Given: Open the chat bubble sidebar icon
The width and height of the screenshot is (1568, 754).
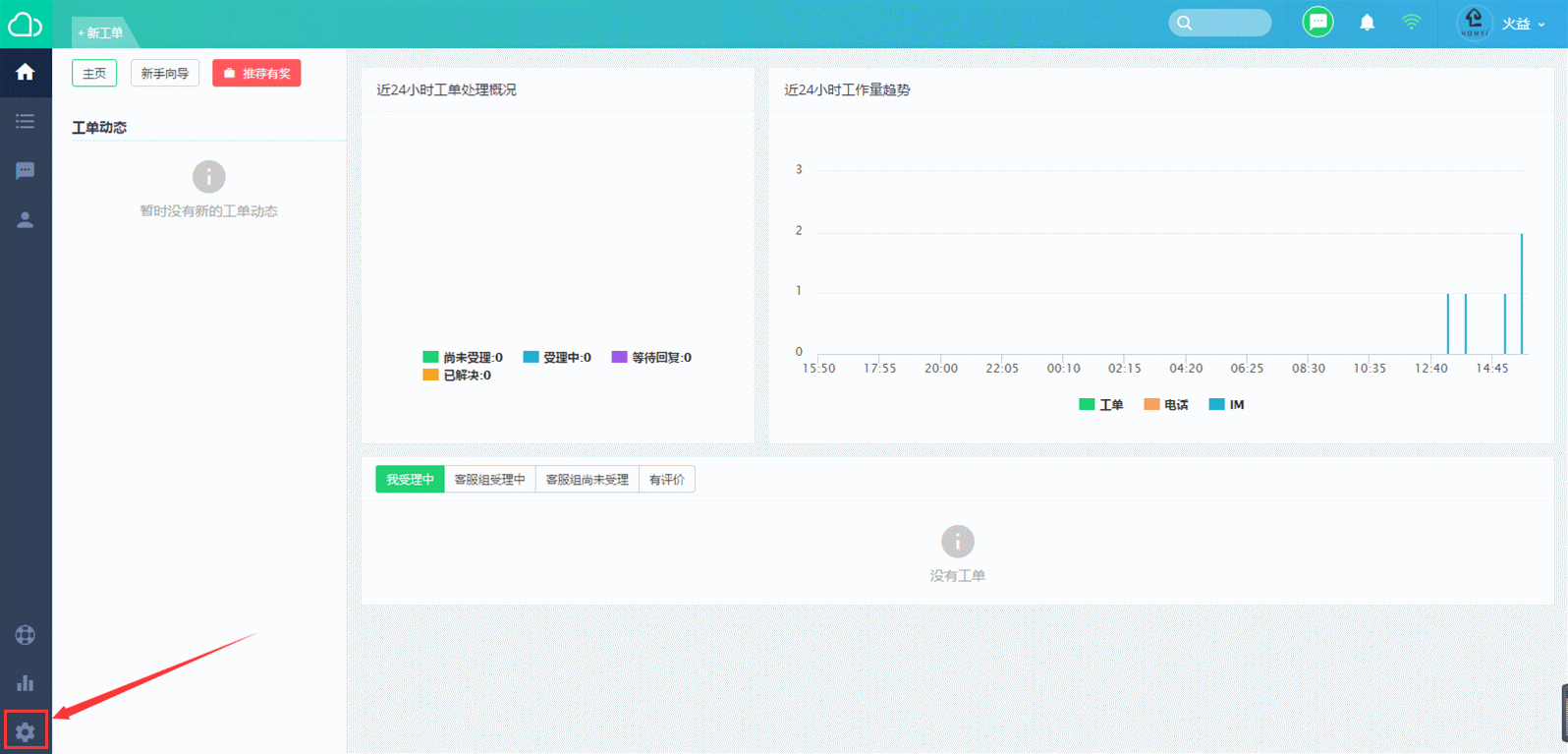Looking at the screenshot, I should (x=26, y=171).
